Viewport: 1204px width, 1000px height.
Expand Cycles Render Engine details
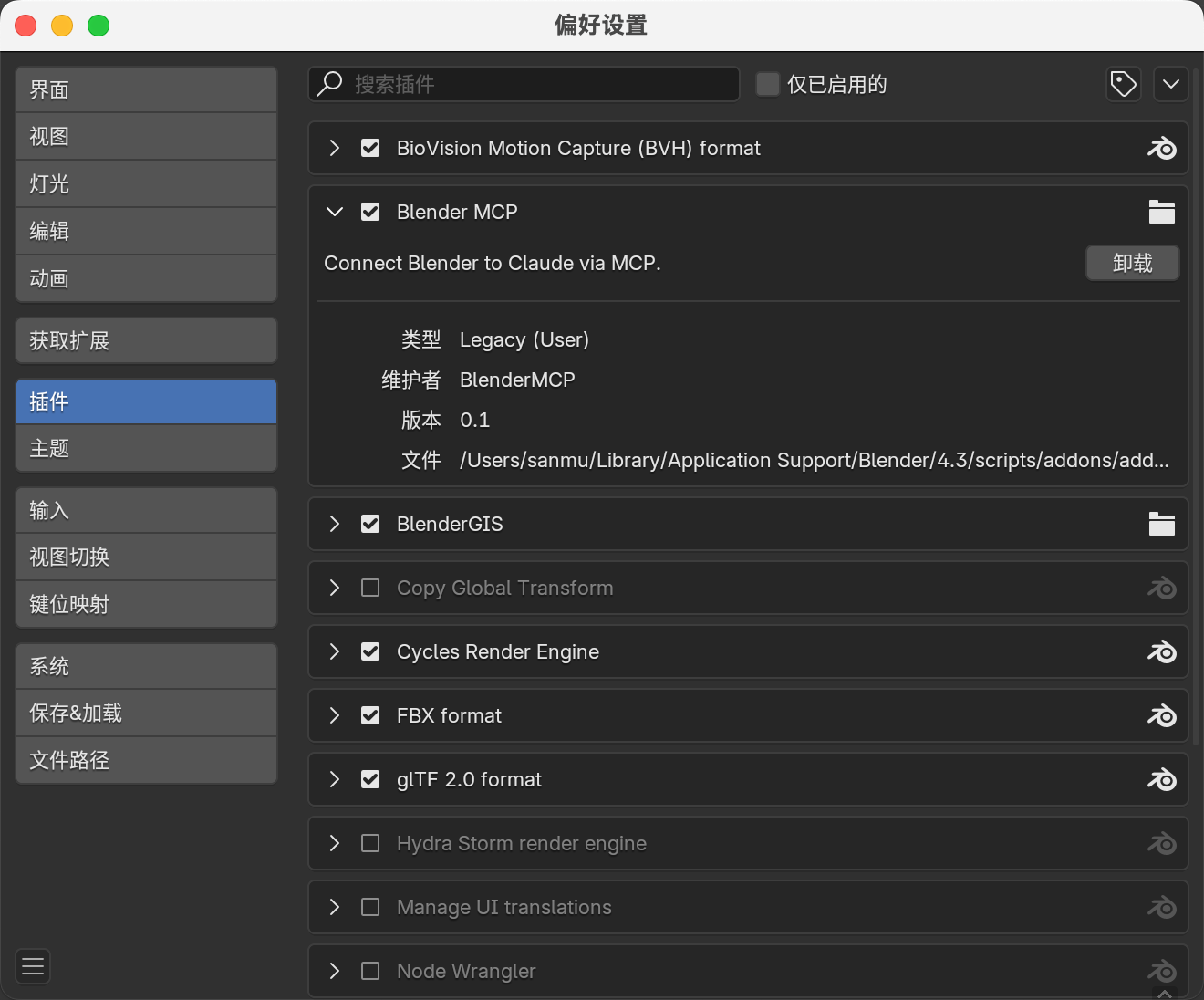click(335, 651)
